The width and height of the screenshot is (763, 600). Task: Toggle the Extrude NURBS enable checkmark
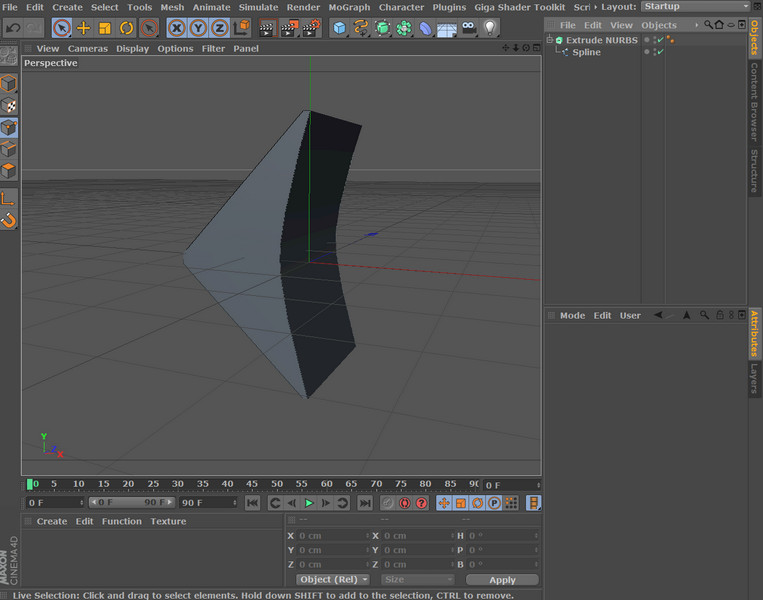[x=660, y=40]
